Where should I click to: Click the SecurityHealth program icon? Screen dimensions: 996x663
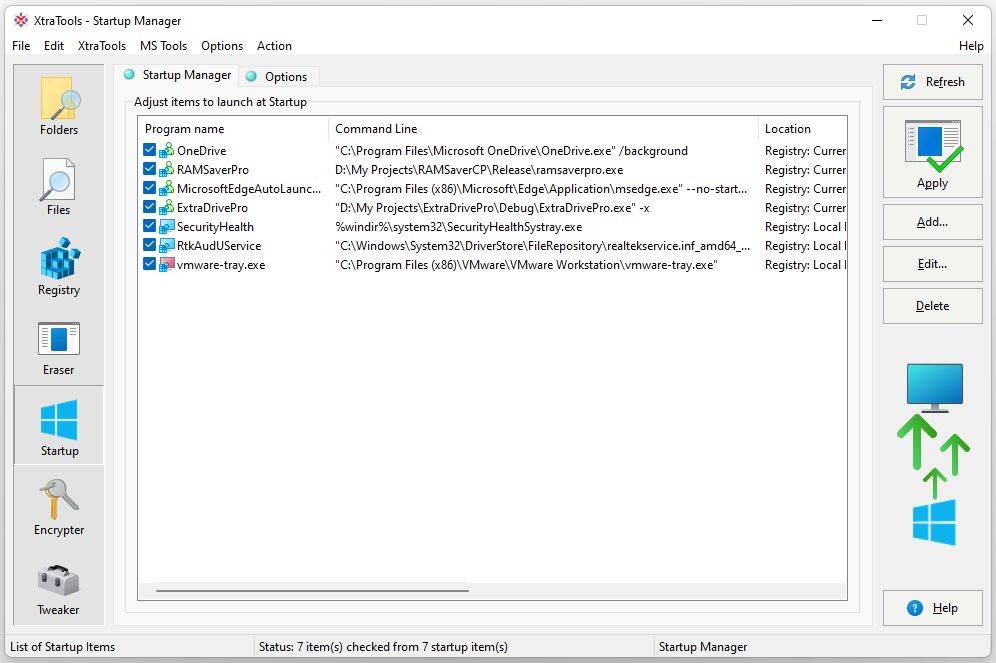pos(166,227)
